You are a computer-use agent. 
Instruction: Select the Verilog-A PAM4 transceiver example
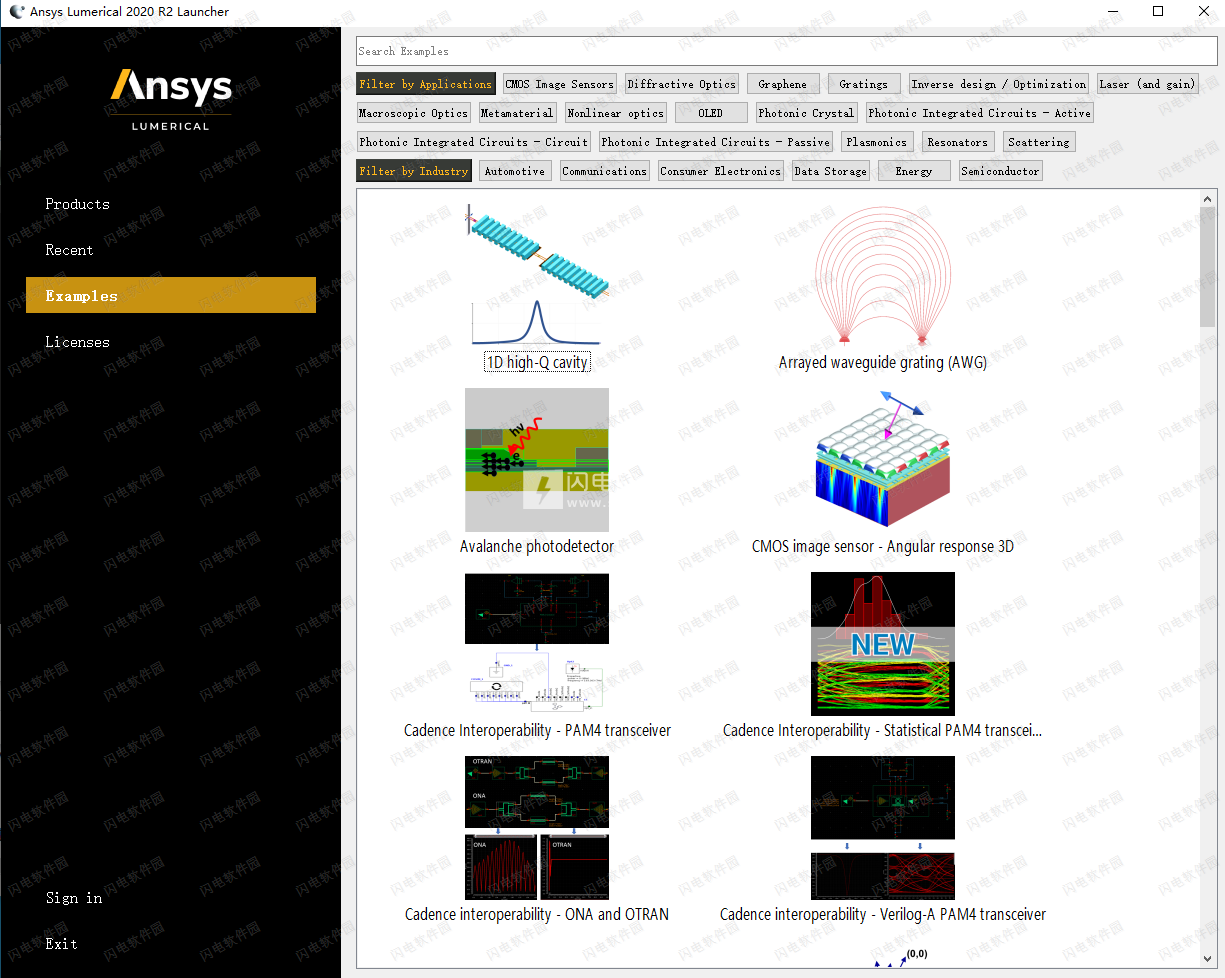click(883, 840)
